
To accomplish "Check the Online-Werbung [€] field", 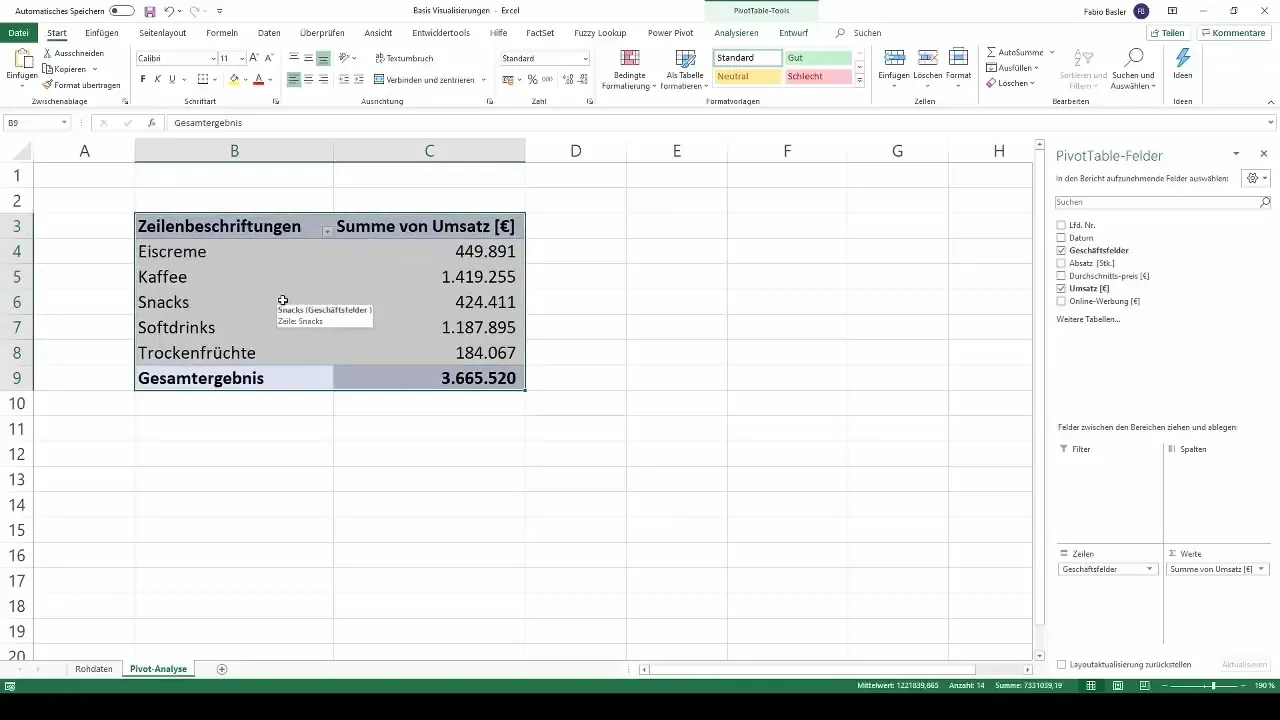I will coord(1062,301).
